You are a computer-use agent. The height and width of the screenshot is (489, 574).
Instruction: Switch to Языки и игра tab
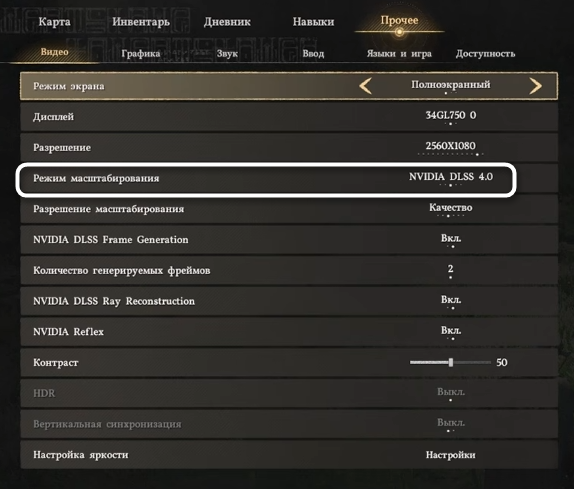coord(399,54)
